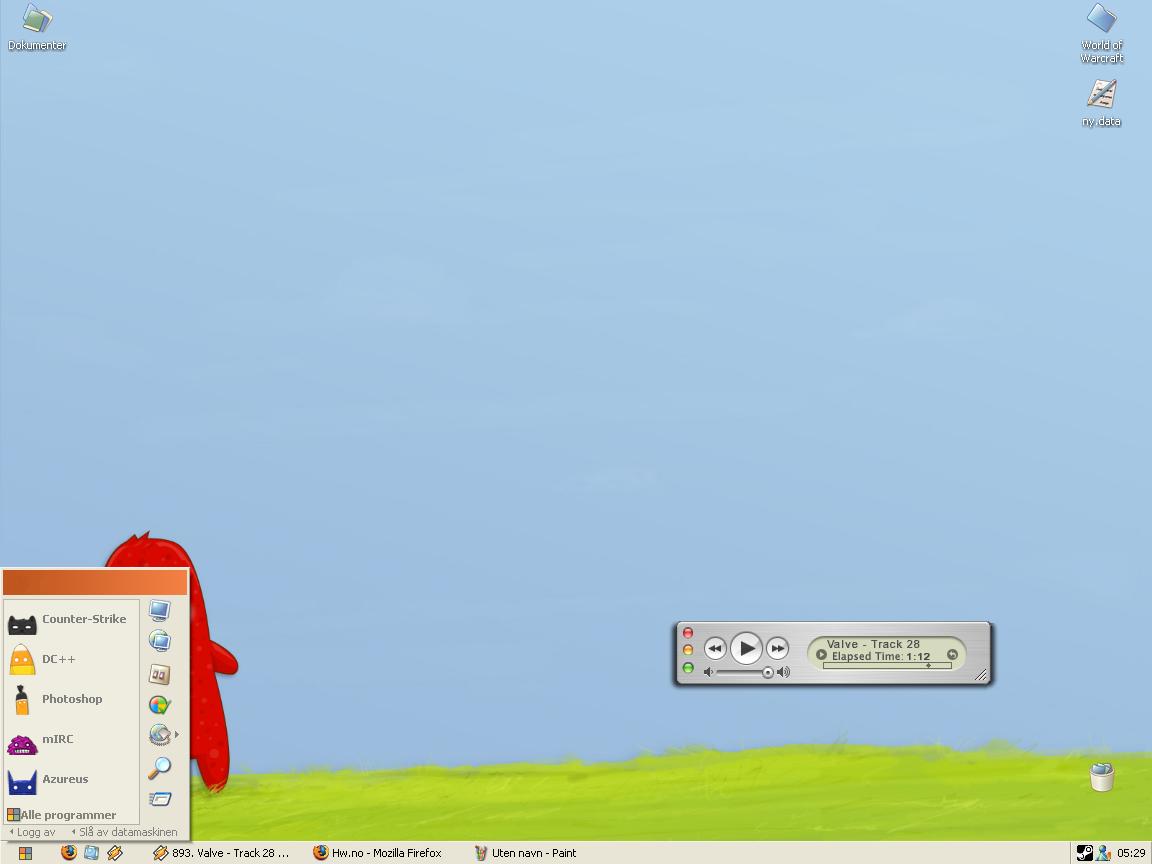1152x864 pixels.
Task: Open the Steam tray icon
Action: 1084,853
